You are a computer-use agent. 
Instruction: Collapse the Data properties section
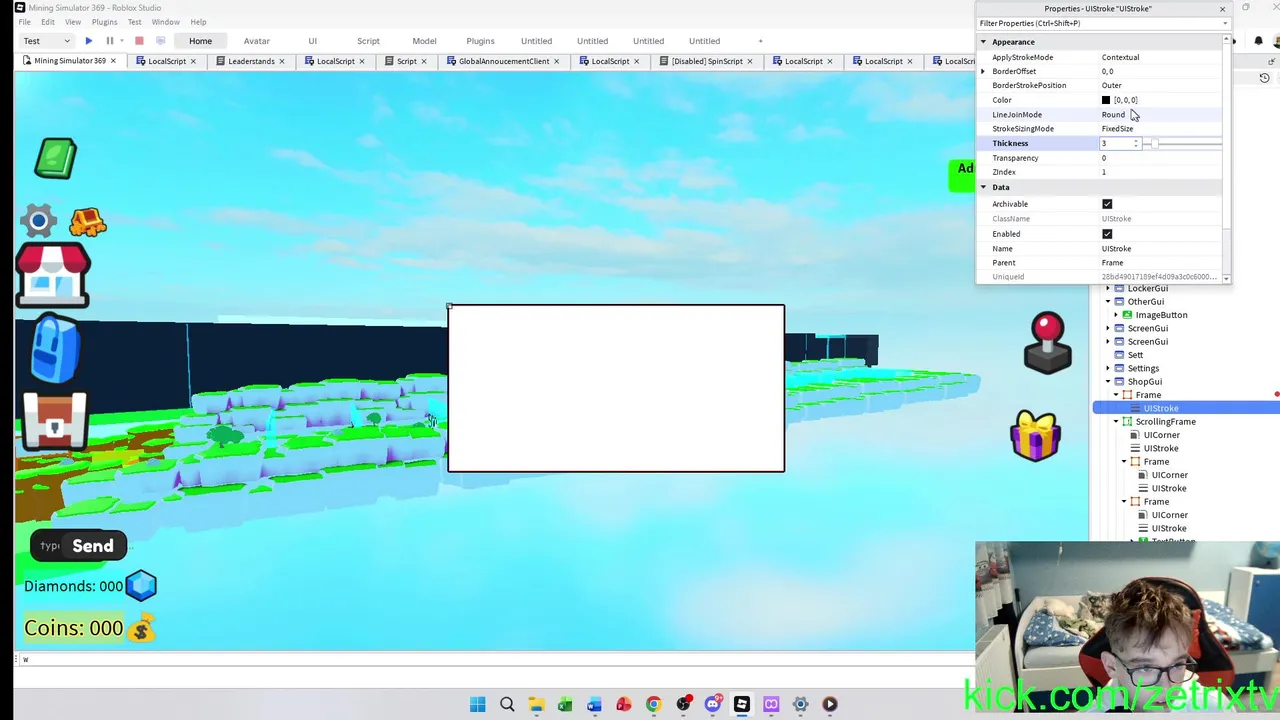click(983, 187)
